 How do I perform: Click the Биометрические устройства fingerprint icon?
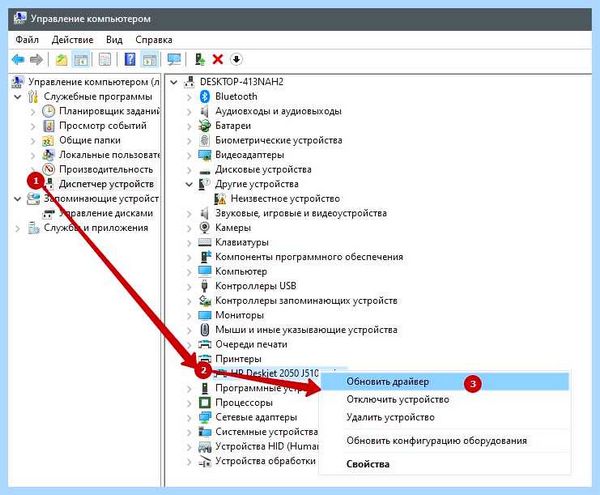(x=205, y=140)
